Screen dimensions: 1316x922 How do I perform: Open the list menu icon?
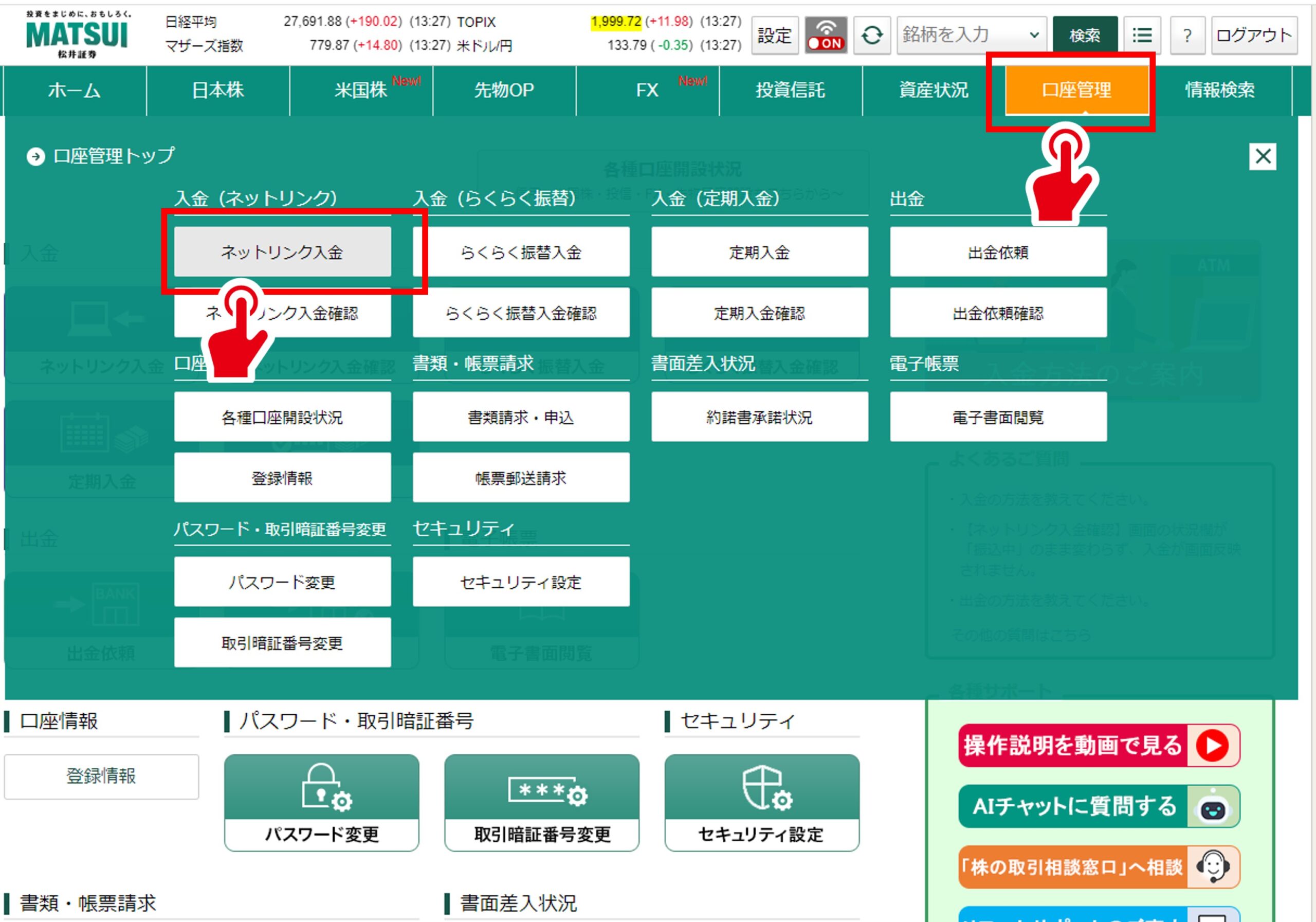1142,35
